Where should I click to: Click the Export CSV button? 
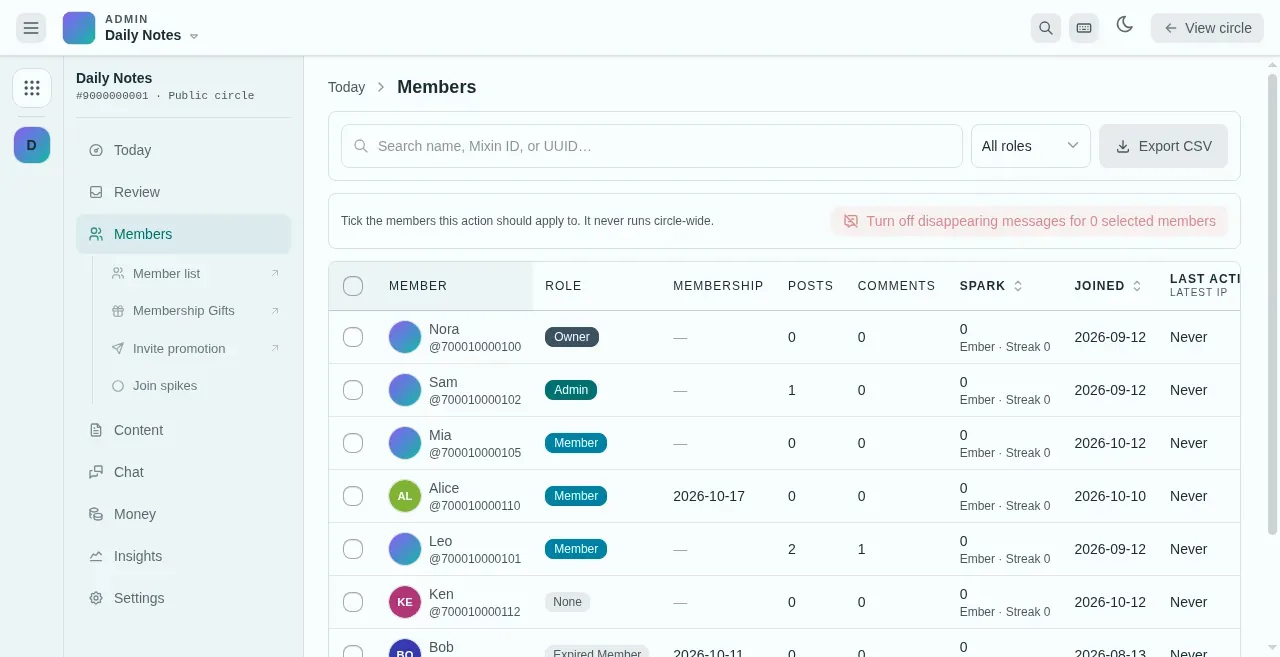(1163, 146)
